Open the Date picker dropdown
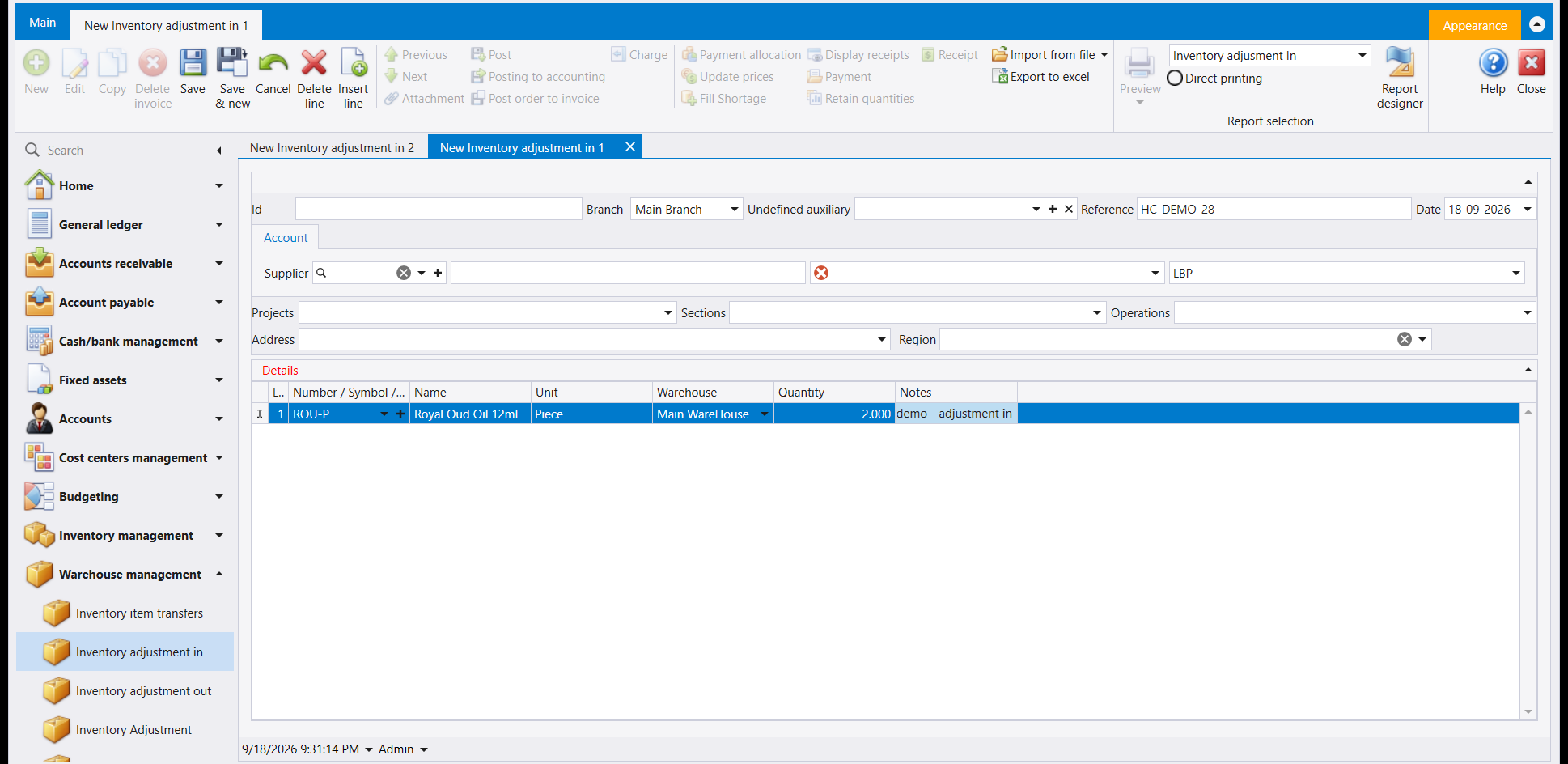This screenshot has height=764, width=1568. [x=1528, y=209]
